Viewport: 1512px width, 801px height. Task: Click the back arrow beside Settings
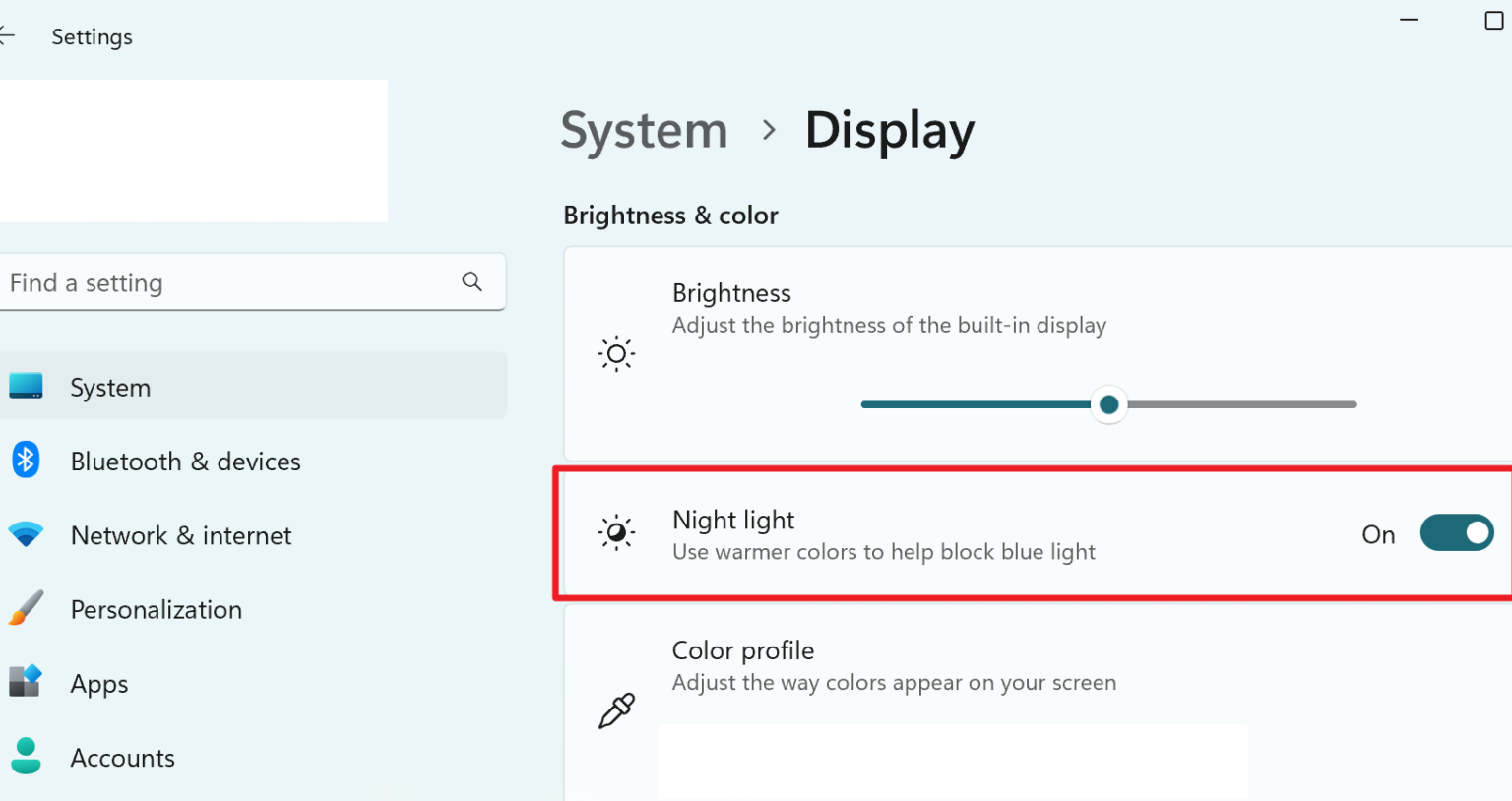(7, 36)
